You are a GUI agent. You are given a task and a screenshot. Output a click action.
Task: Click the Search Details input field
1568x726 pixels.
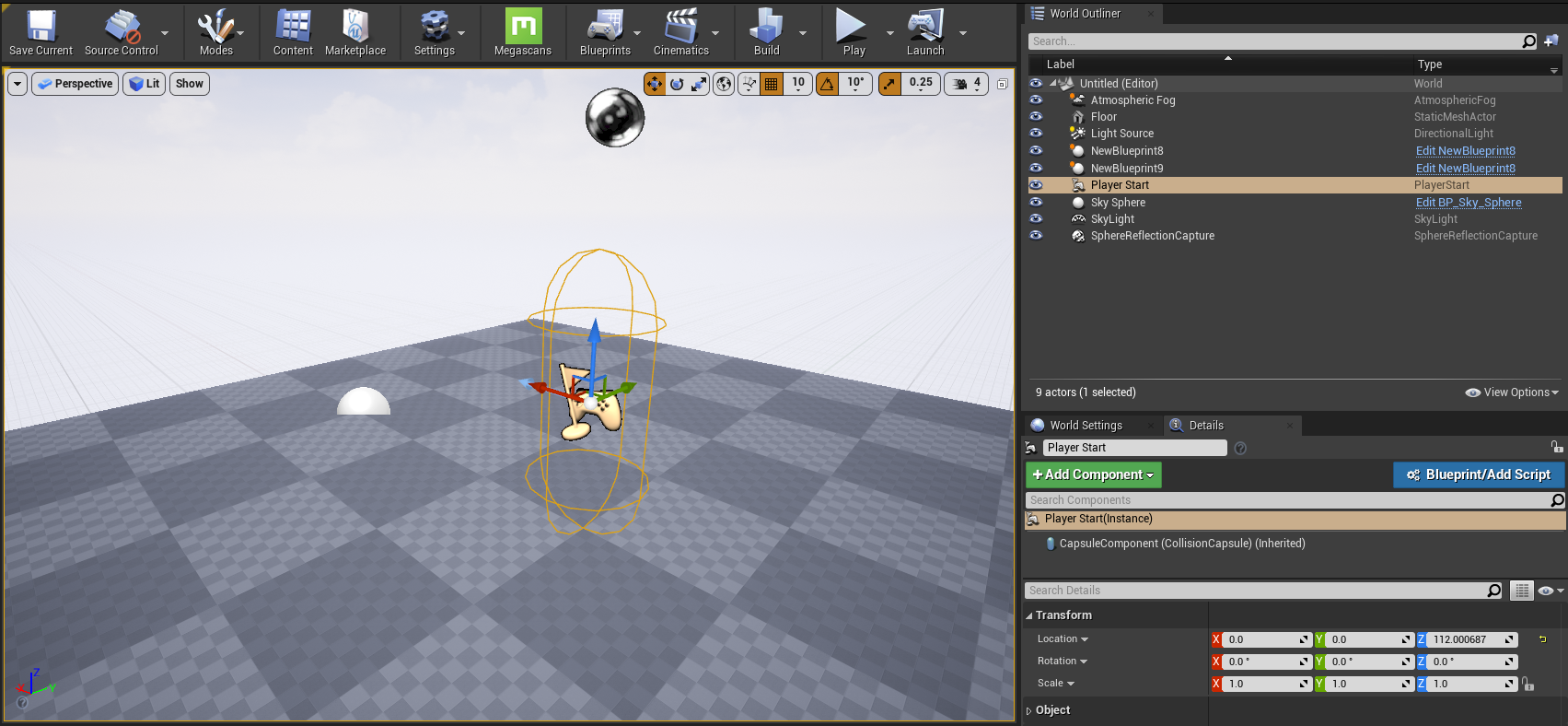[x=1263, y=591]
